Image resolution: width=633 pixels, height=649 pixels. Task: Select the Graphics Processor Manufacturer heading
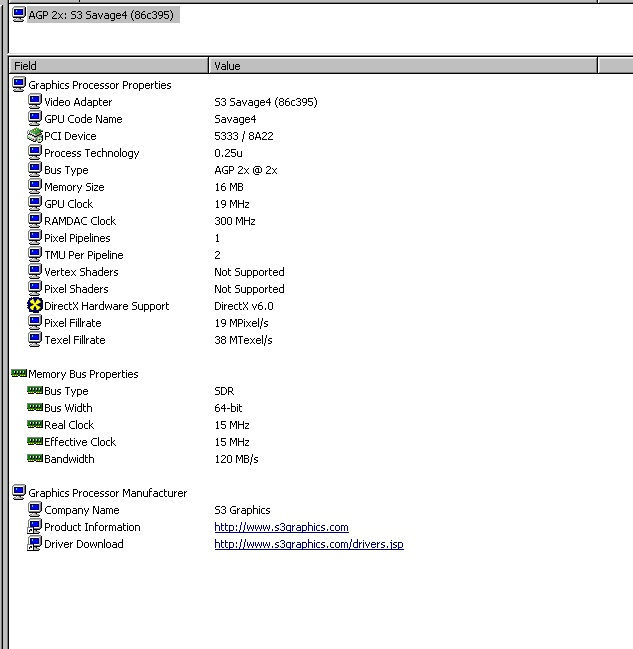point(108,493)
